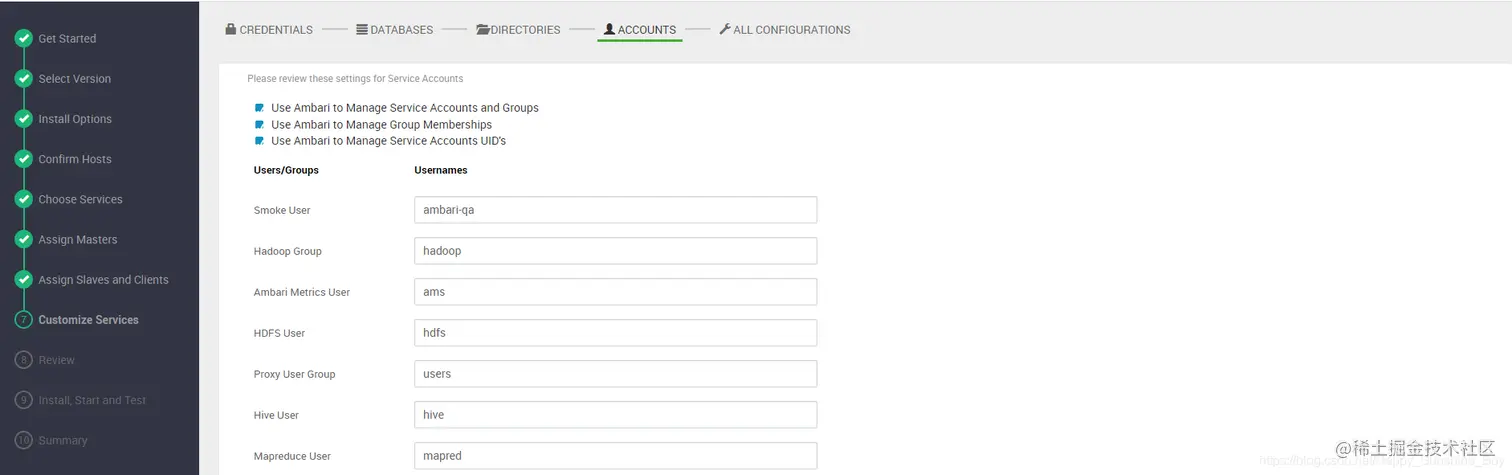This screenshot has width=1512, height=475.
Task: Click the step 7 circle icon
Action: click(23, 320)
